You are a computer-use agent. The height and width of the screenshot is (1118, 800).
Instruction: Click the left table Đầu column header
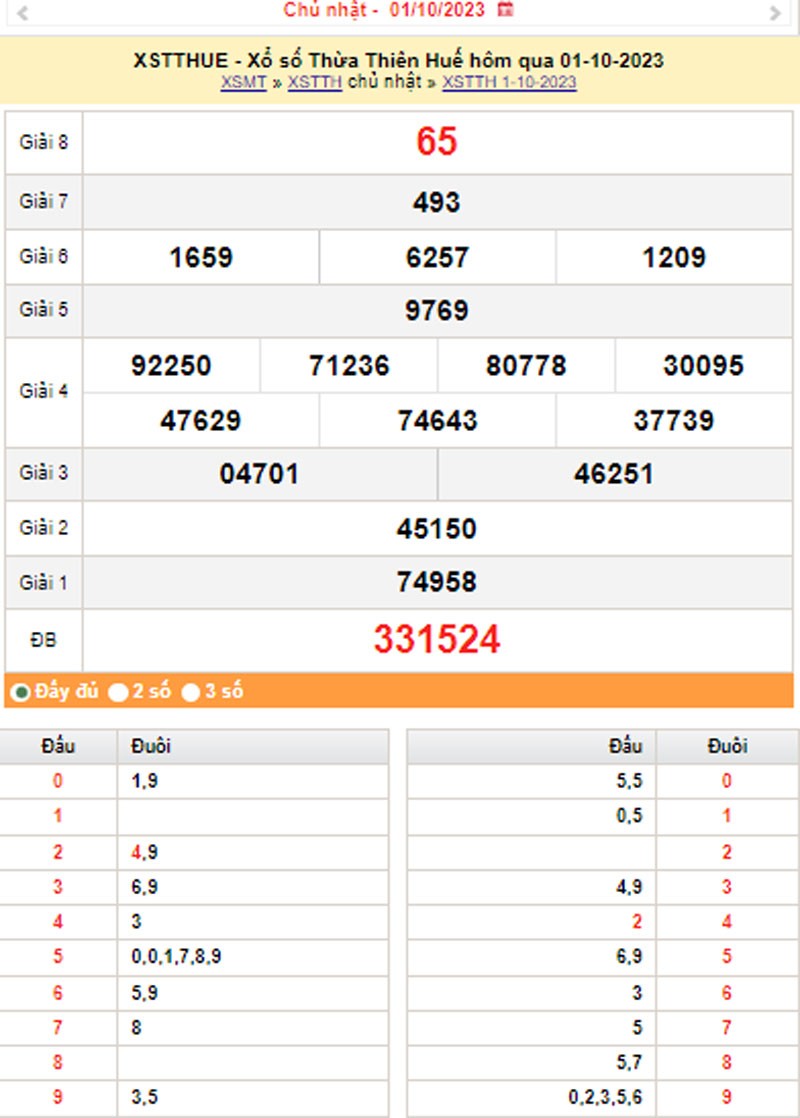tap(58, 747)
